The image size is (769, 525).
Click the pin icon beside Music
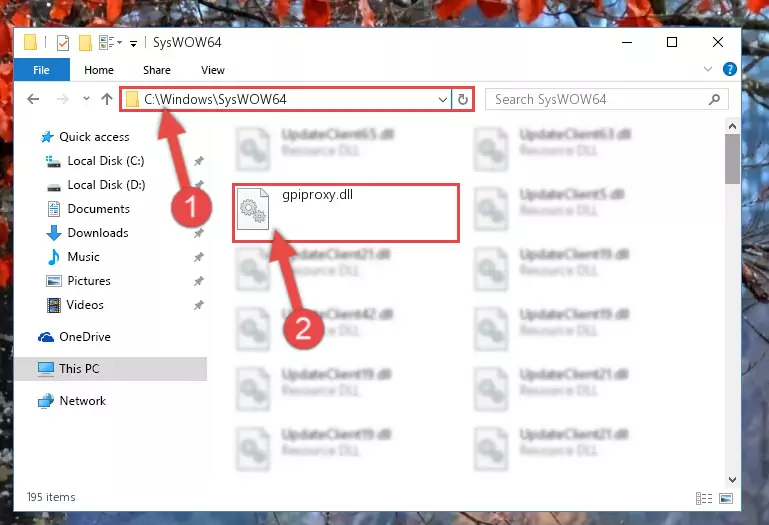(x=199, y=257)
